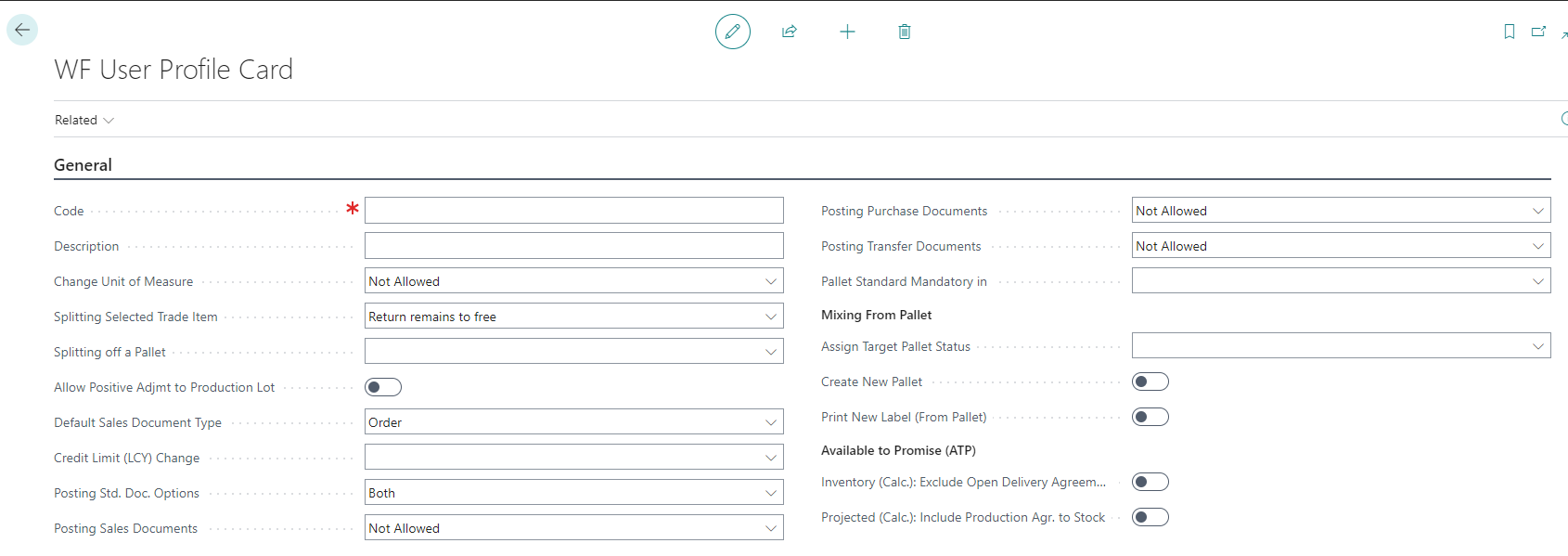Open the Posting Purchase Documents dropdown
1568x556 pixels.
(1341, 211)
